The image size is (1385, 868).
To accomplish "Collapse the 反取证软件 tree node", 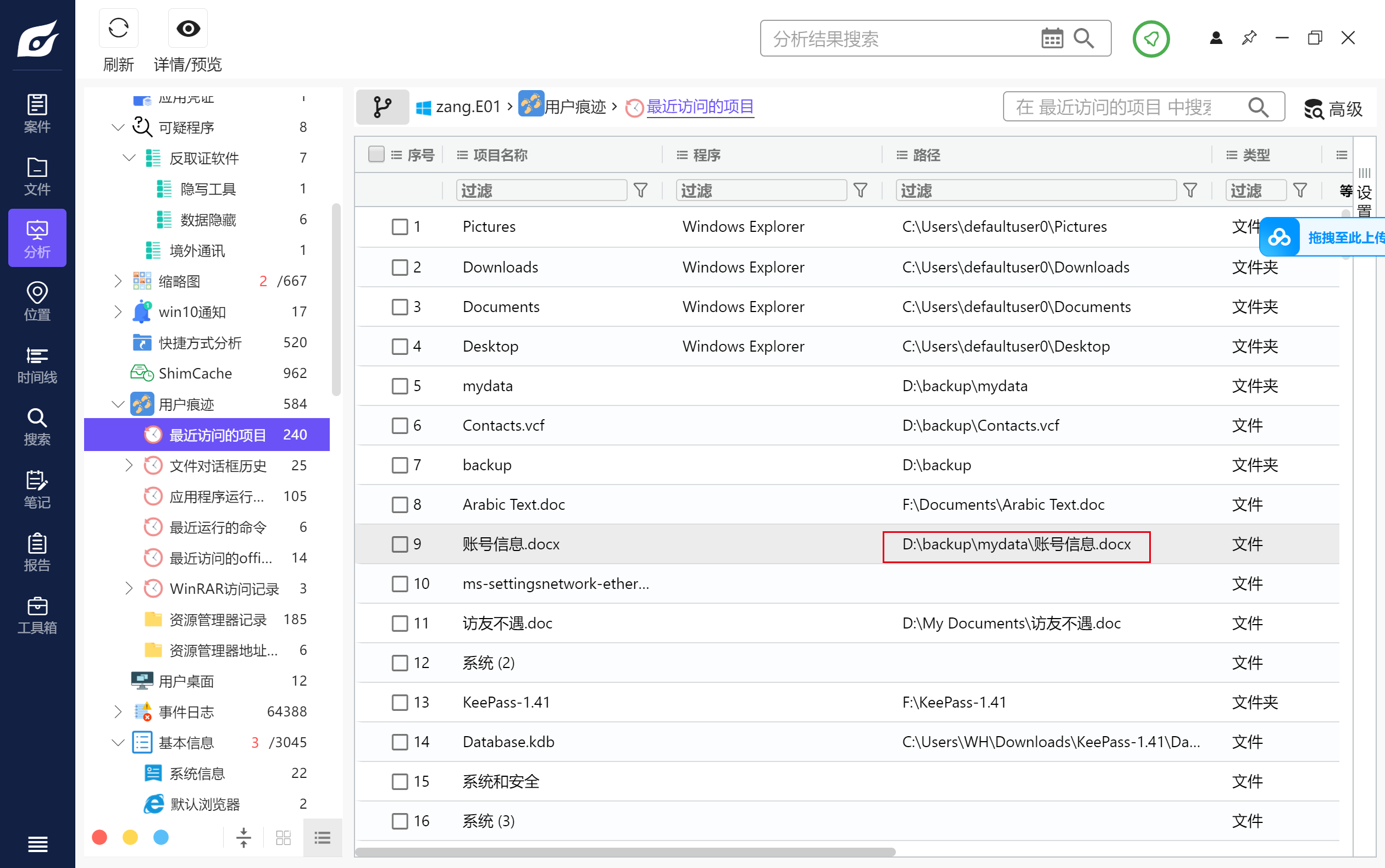I will point(129,157).
